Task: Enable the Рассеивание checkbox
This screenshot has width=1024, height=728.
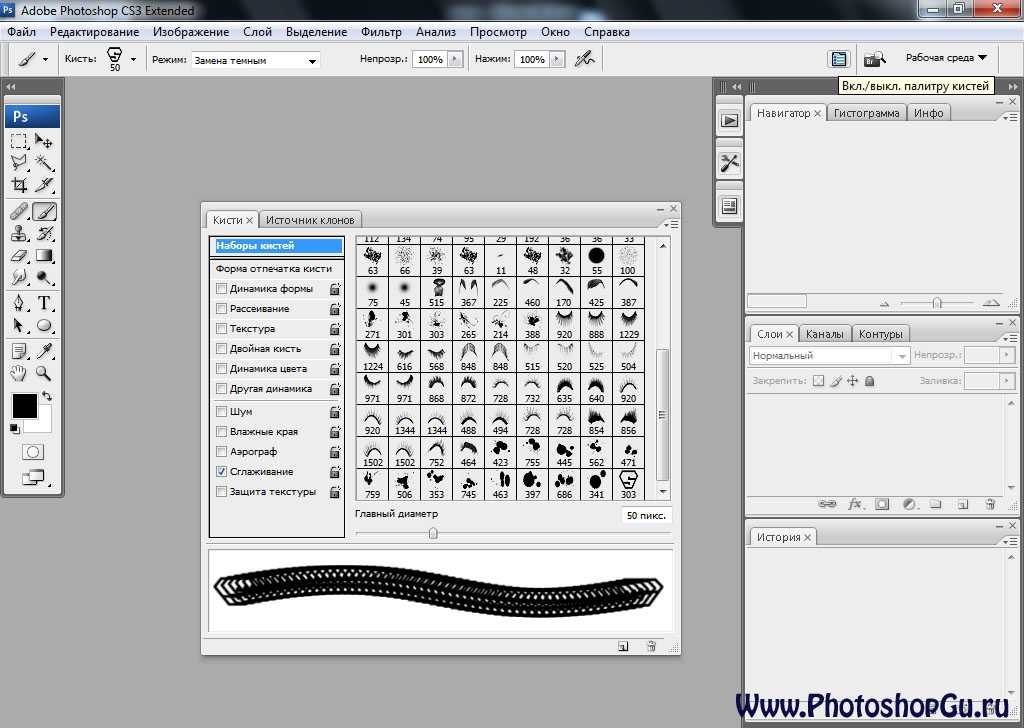Action: [x=221, y=308]
